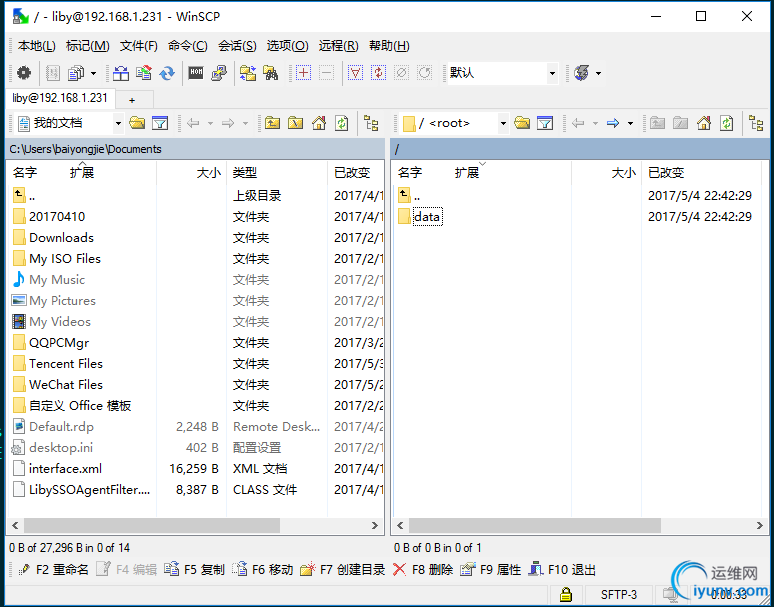This screenshot has width=774, height=607.
Task: Click the binoculars Find Files icon
Action: (271, 73)
